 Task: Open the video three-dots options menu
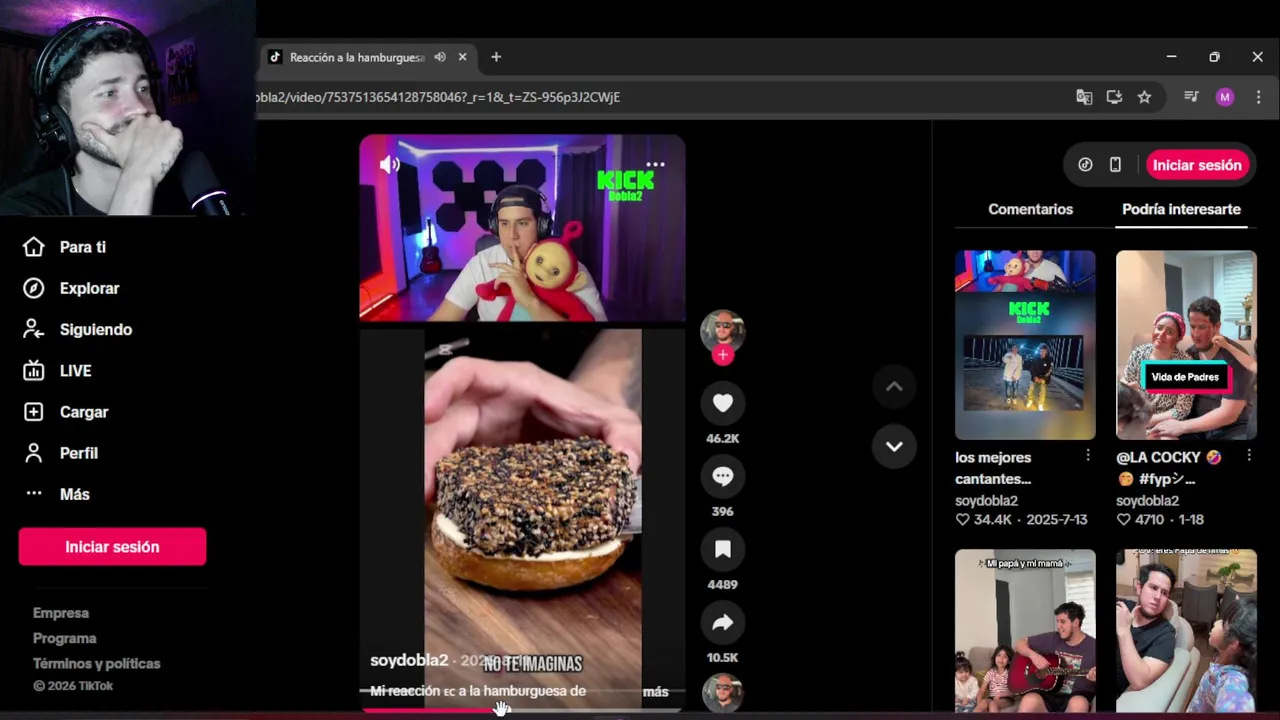pyautogui.click(x=655, y=164)
